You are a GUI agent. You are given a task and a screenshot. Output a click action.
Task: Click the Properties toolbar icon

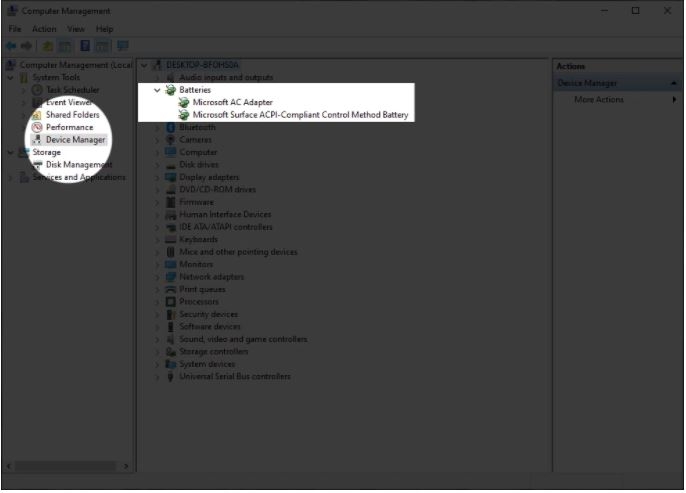tap(85, 45)
